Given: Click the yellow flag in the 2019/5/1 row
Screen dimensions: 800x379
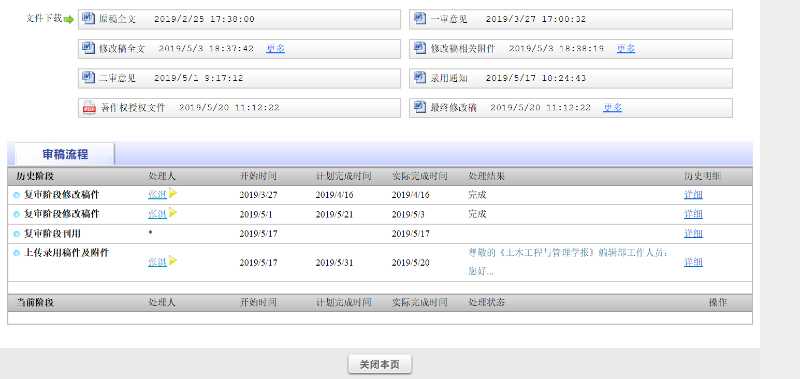Looking at the screenshot, I should (173, 213).
